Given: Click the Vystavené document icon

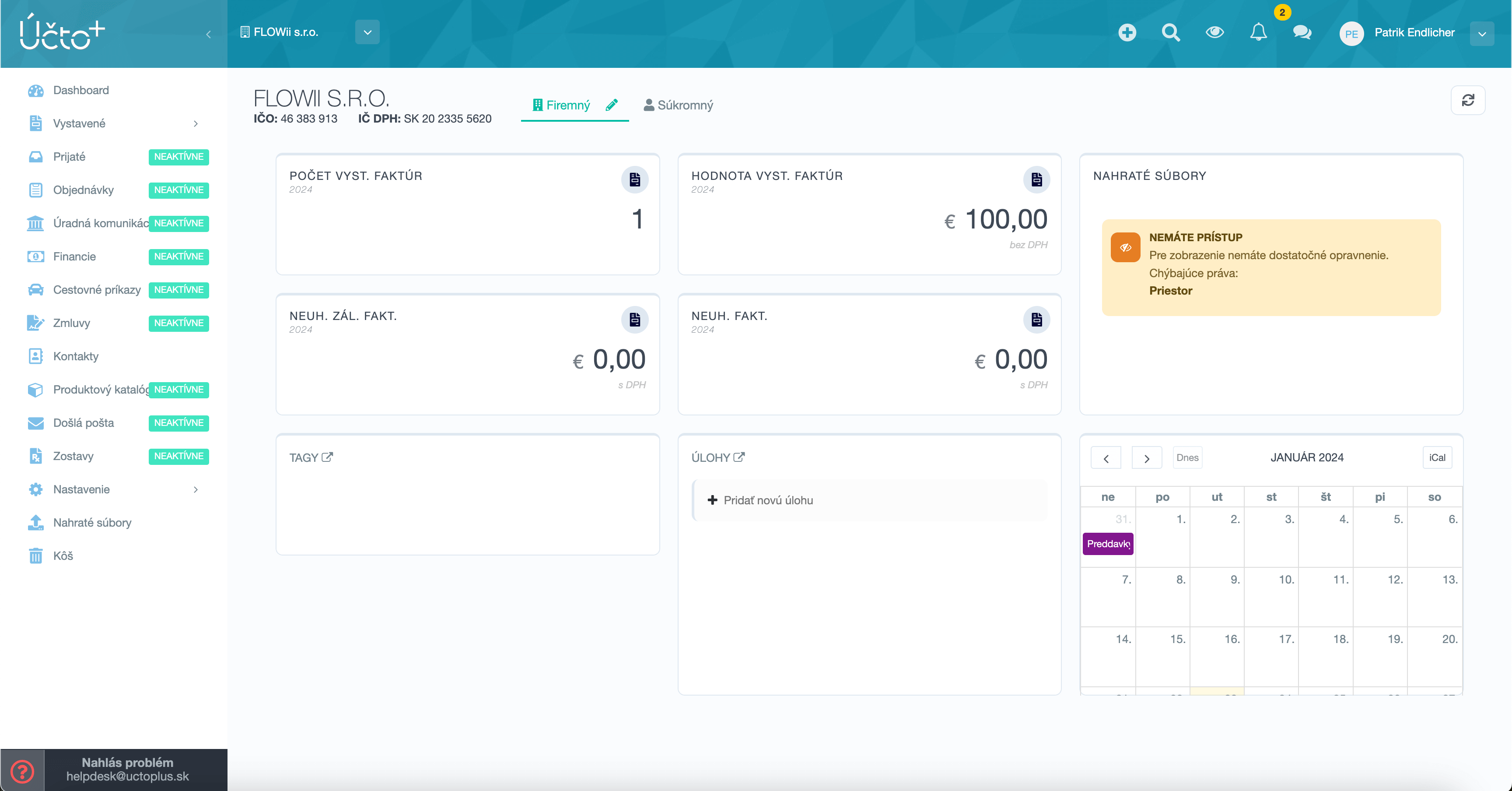Looking at the screenshot, I should tap(36, 123).
